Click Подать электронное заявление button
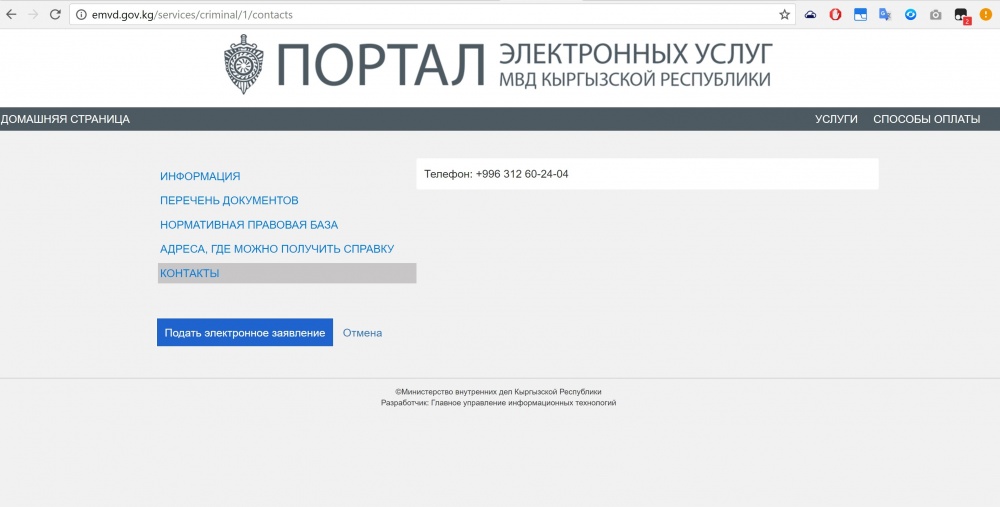 pos(245,332)
